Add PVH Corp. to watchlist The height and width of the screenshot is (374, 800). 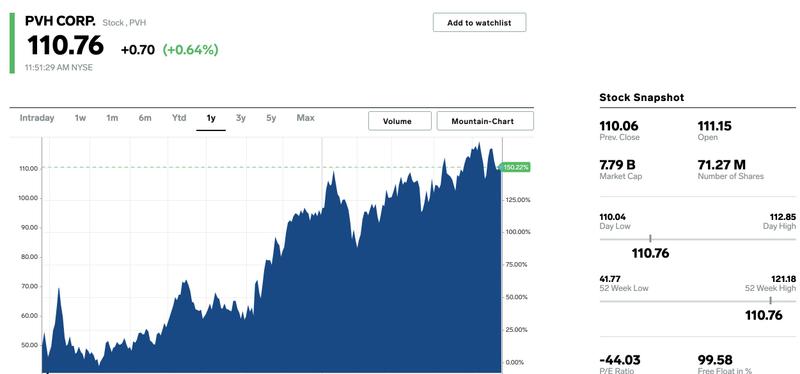[479, 22]
